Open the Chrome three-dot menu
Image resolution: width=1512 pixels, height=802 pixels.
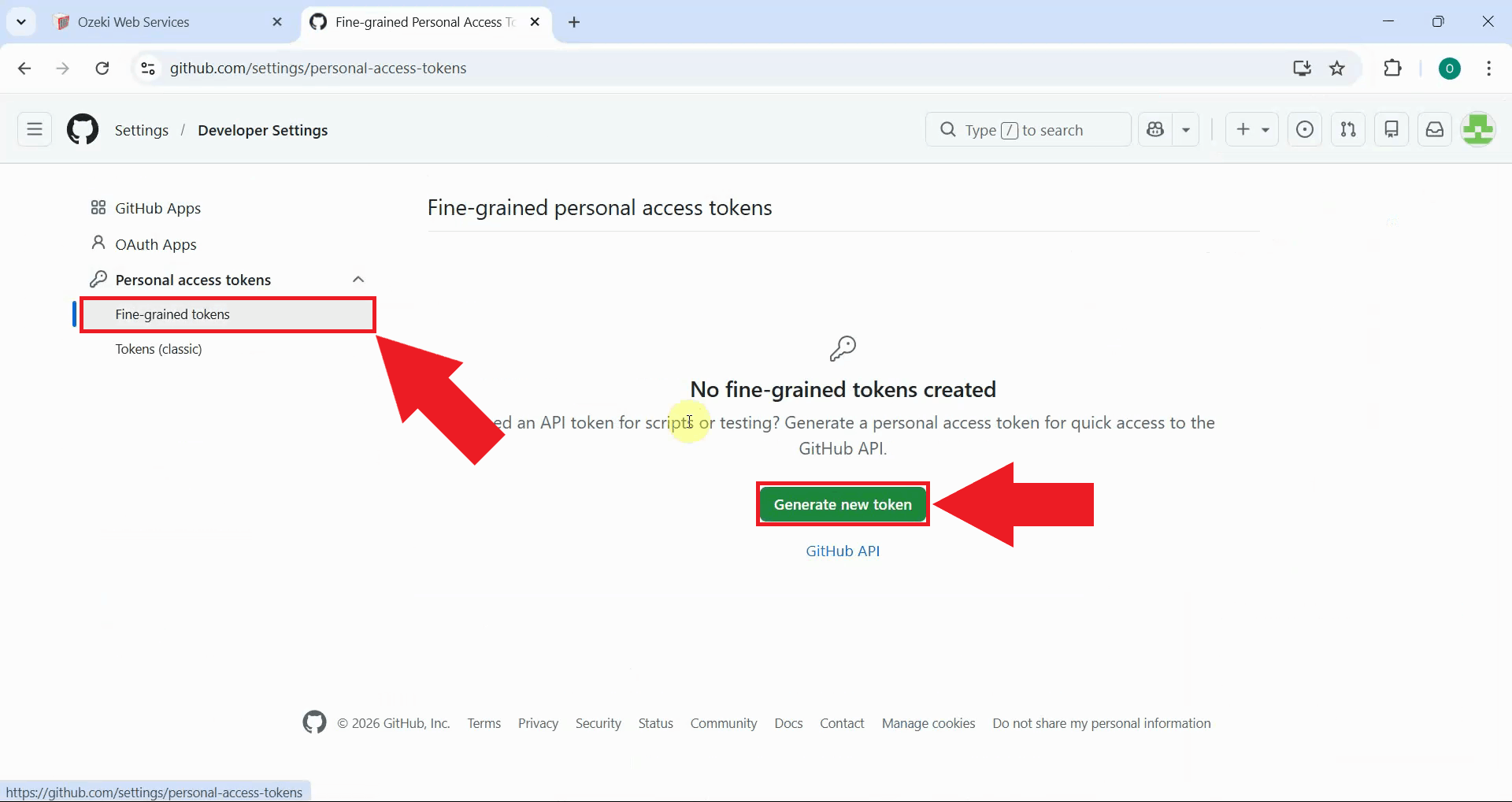[1488, 68]
